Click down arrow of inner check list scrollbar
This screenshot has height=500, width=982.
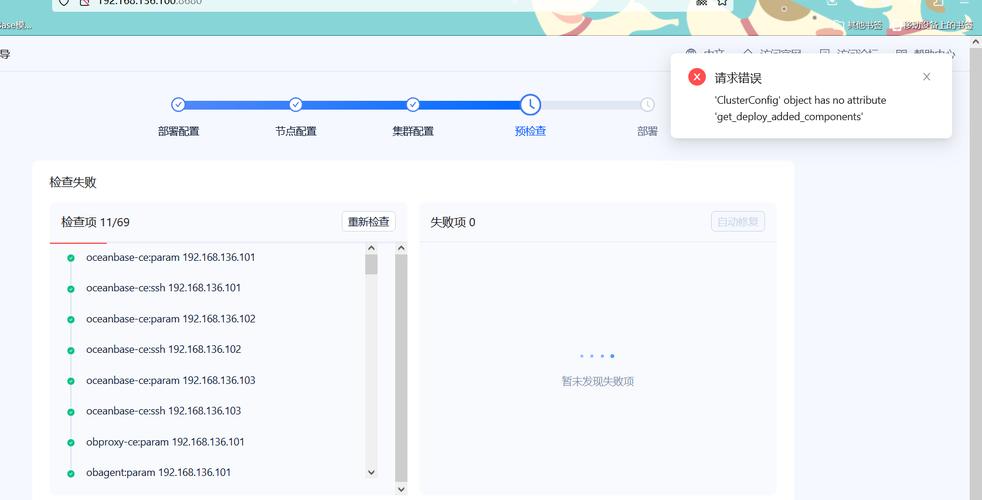pos(371,472)
